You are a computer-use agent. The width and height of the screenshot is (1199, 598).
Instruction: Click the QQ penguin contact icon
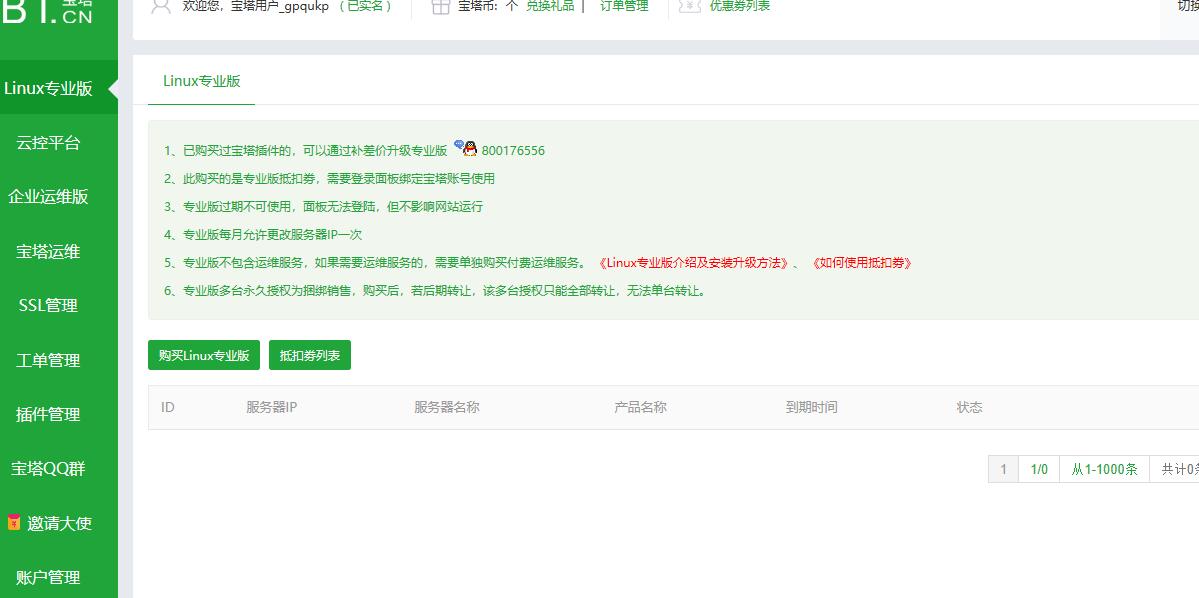pyautogui.click(x=465, y=148)
